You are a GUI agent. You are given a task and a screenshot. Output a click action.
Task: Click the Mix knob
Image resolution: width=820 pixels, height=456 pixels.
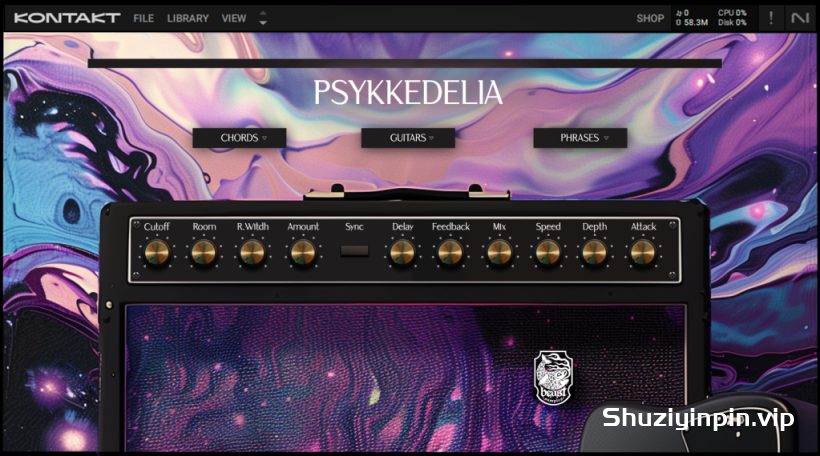(499, 253)
